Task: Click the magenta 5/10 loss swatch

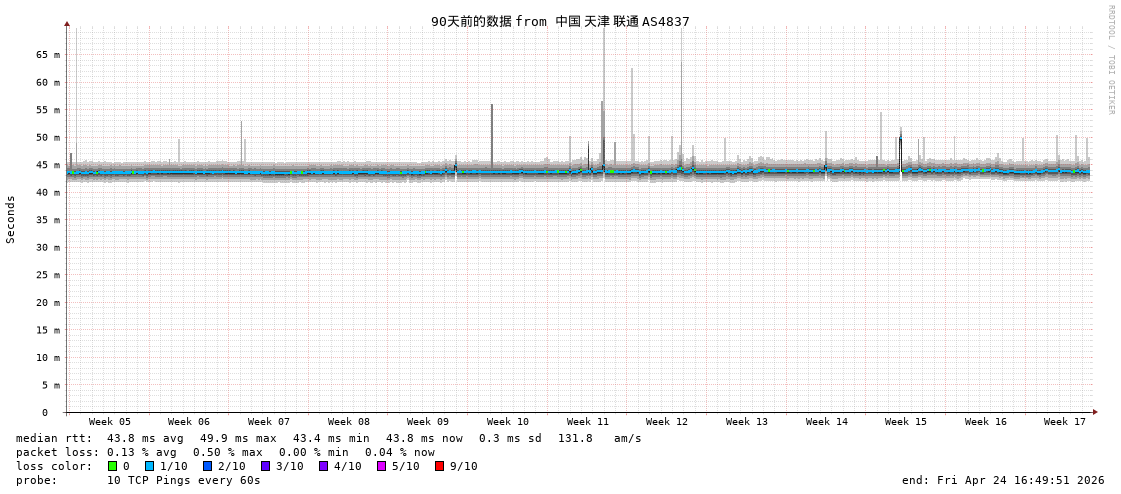Action: tap(381, 466)
